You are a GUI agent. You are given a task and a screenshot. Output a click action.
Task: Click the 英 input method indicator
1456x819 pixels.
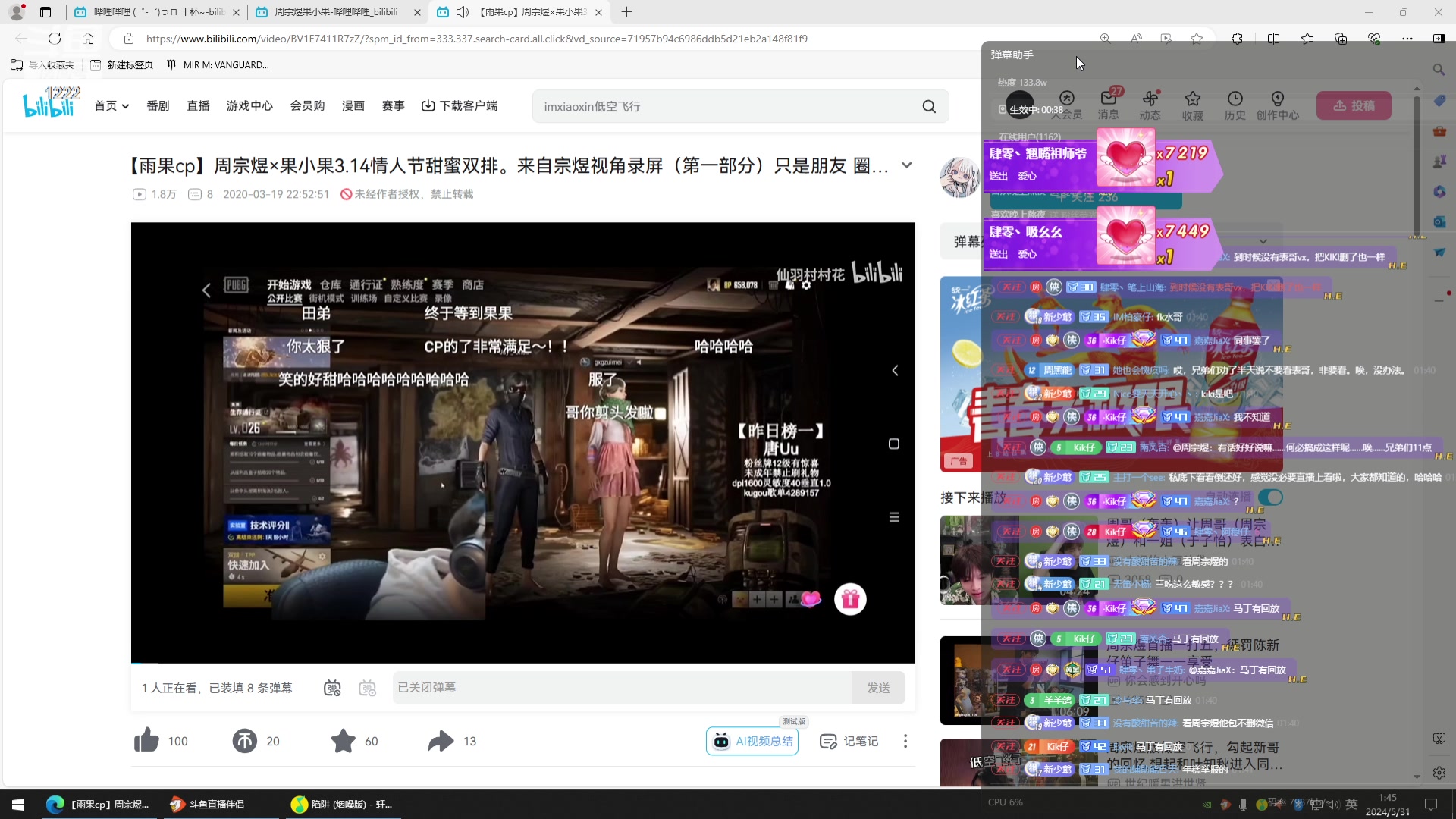tap(1351, 804)
